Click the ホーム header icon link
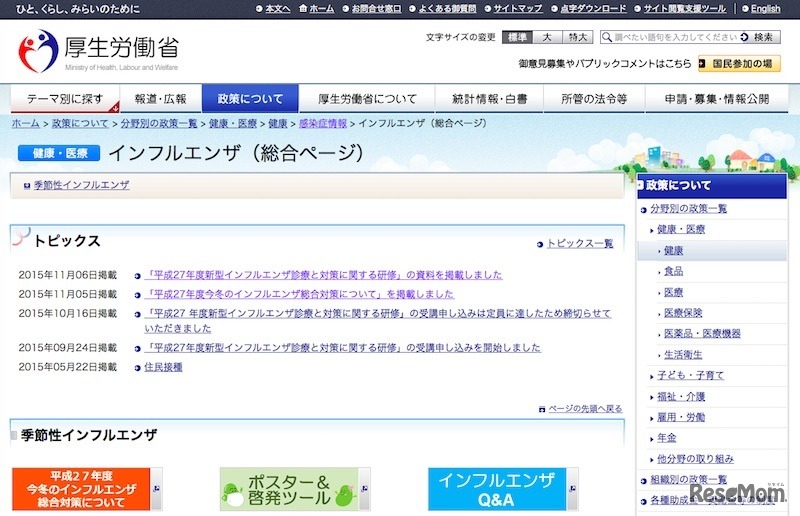Viewport: 800px width, 516px height. tap(320, 9)
